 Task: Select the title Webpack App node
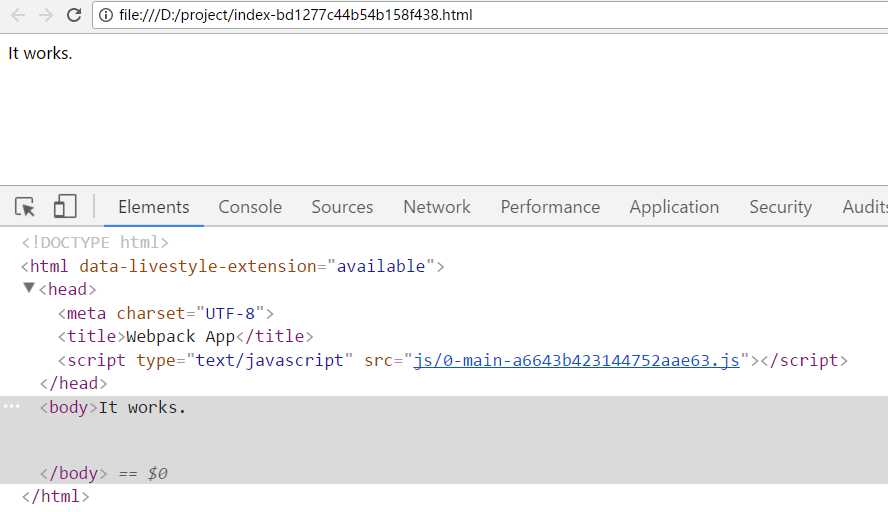click(185, 337)
